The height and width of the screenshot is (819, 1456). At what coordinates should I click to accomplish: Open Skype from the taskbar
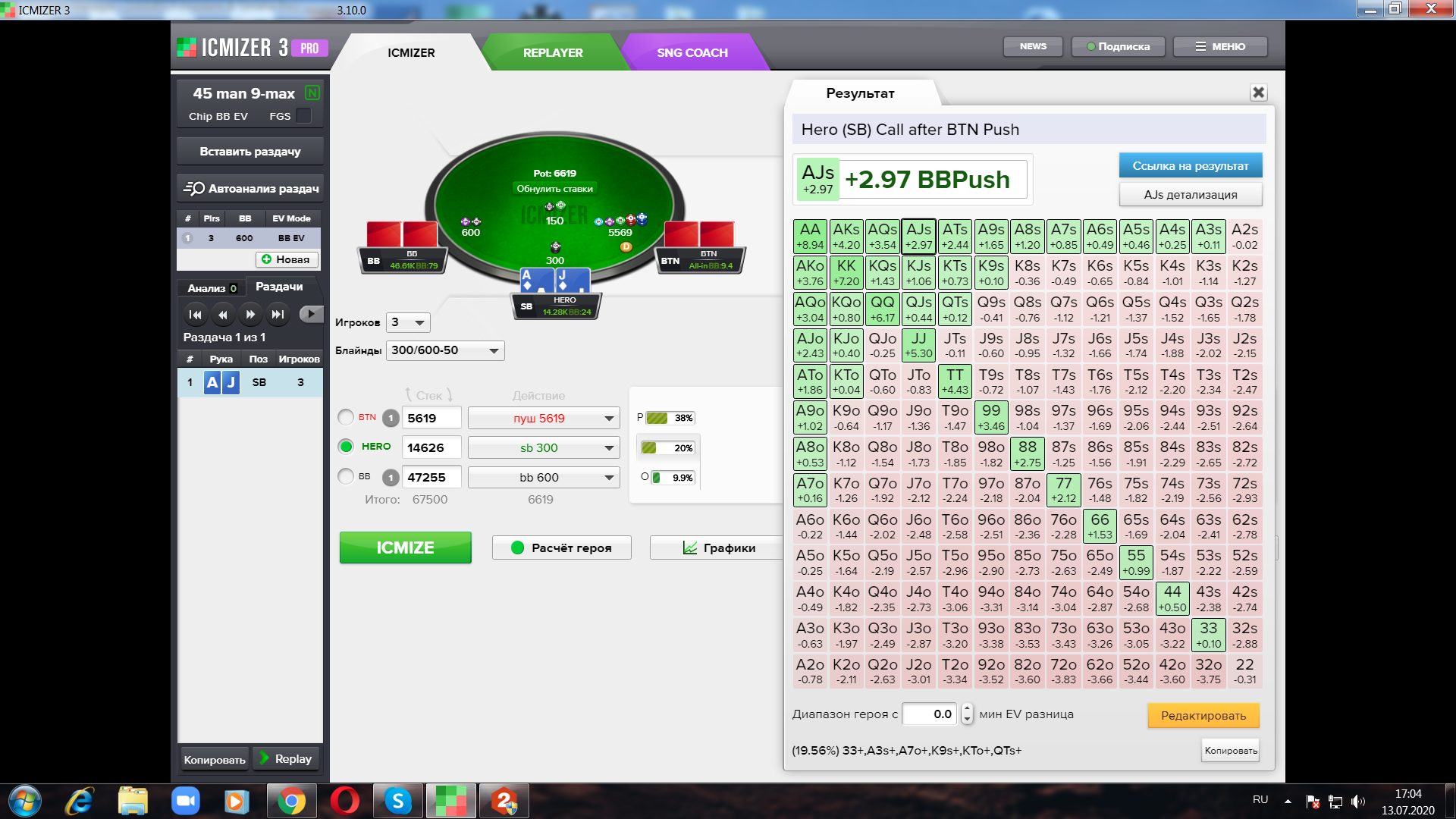397,801
